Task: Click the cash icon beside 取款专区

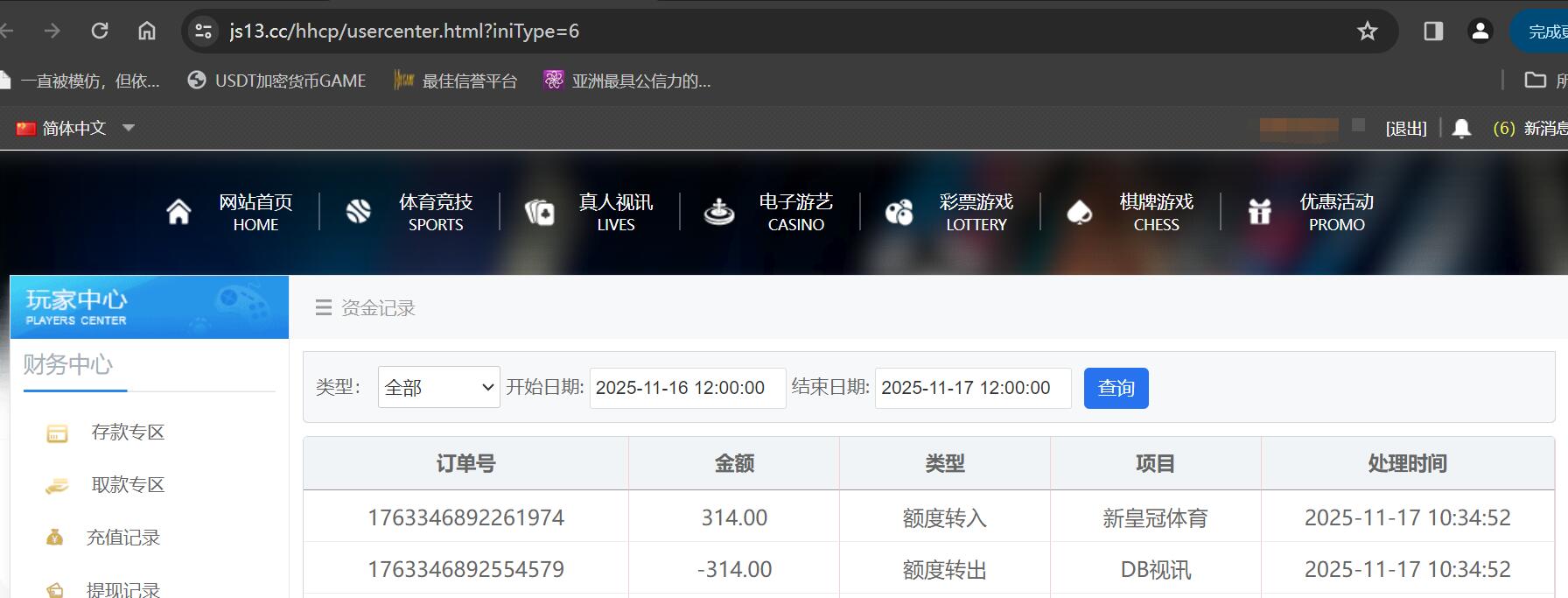Action: point(57,486)
